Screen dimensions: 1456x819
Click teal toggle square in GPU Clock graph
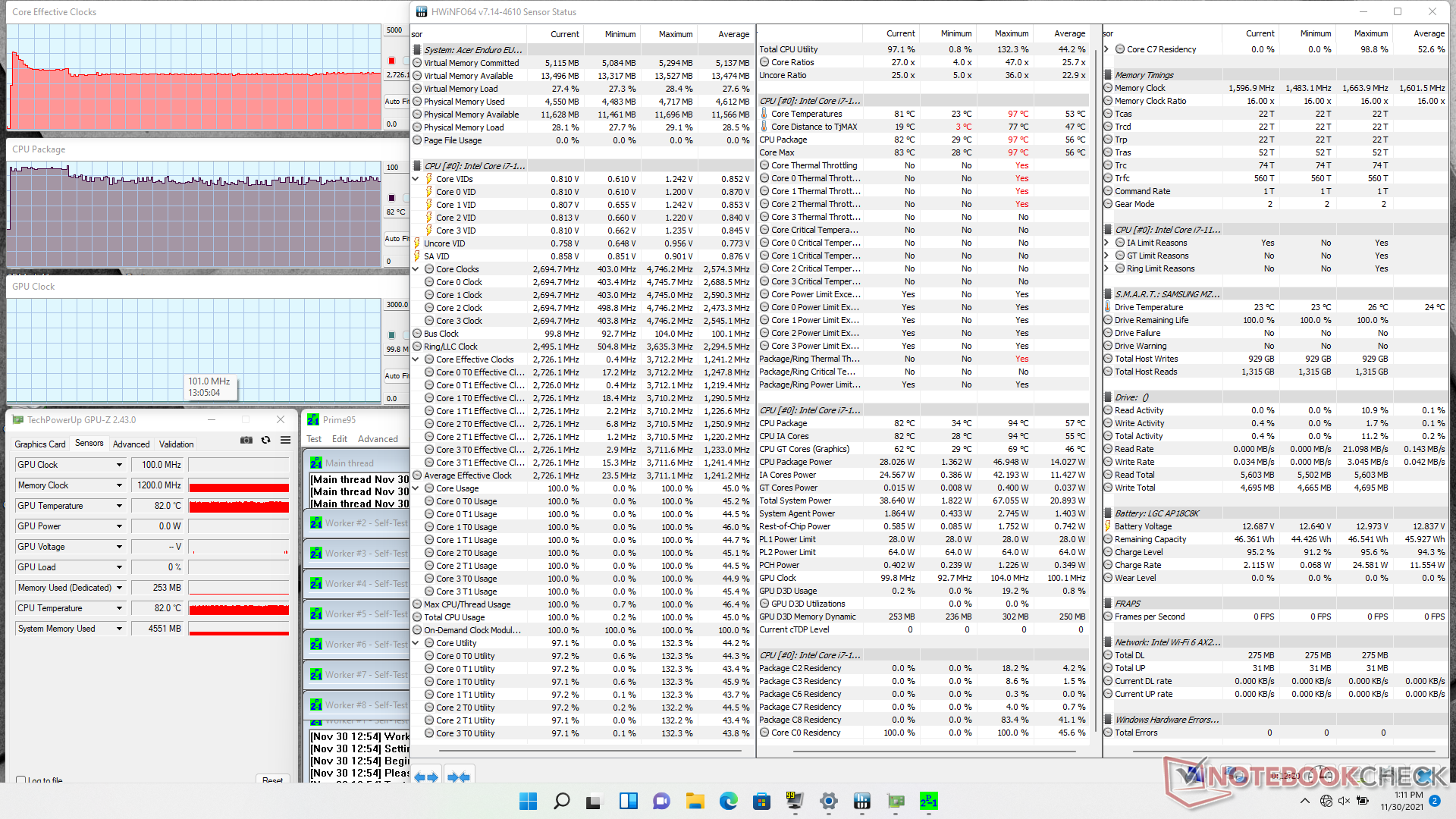391,334
